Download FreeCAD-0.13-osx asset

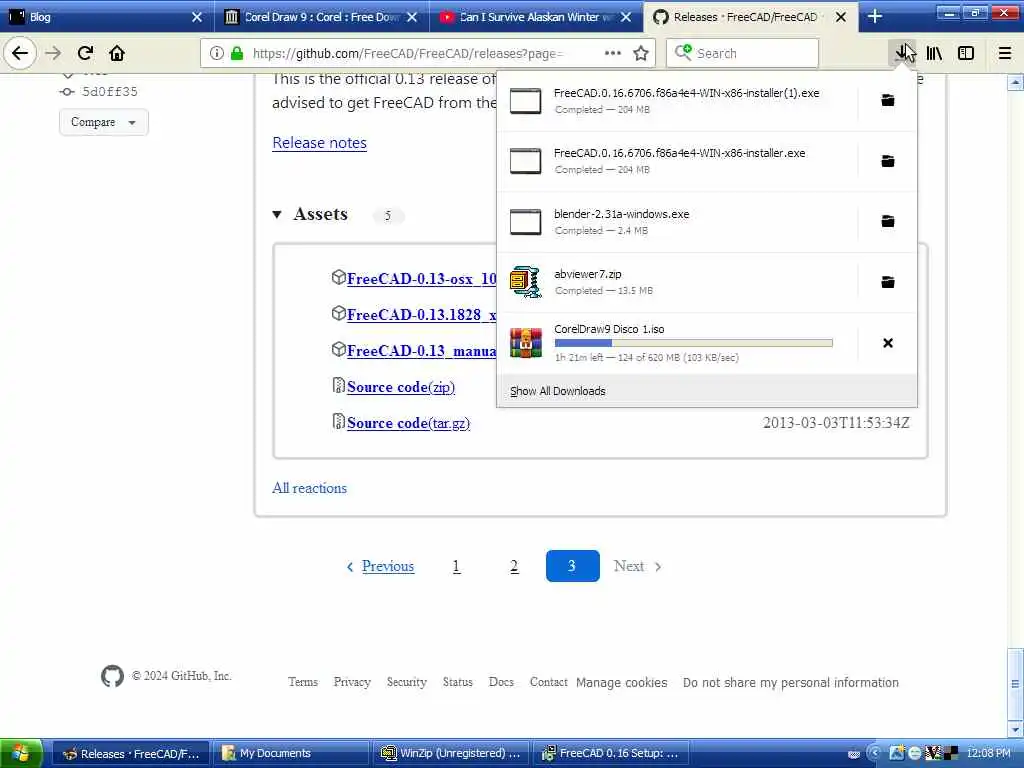click(421, 279)
